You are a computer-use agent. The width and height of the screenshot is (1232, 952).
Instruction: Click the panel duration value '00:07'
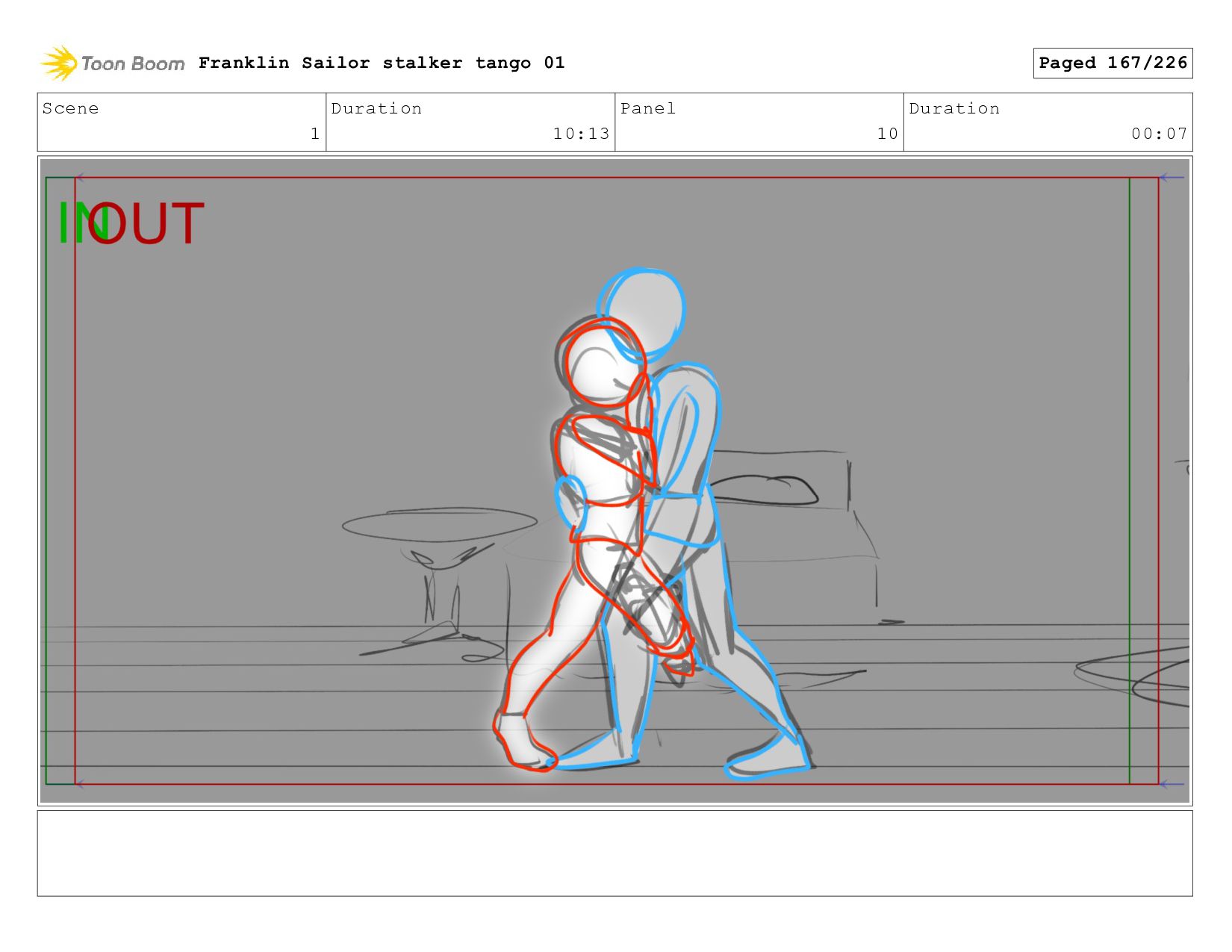[x=1159, y=134]
